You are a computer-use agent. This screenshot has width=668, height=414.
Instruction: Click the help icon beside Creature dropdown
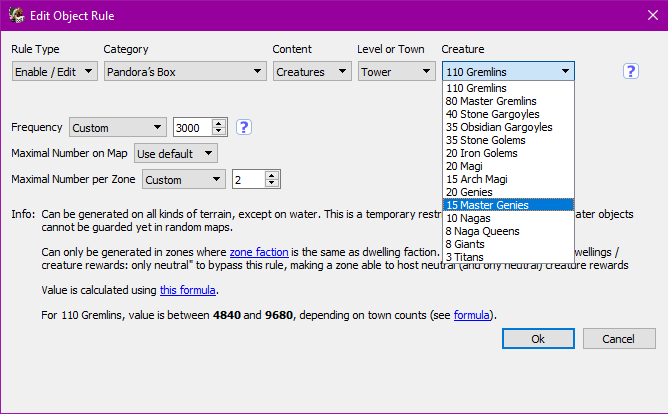[x=631, y=71]
